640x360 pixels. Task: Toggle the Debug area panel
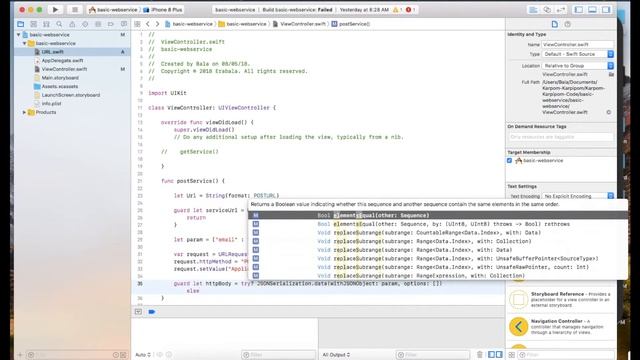592,9
